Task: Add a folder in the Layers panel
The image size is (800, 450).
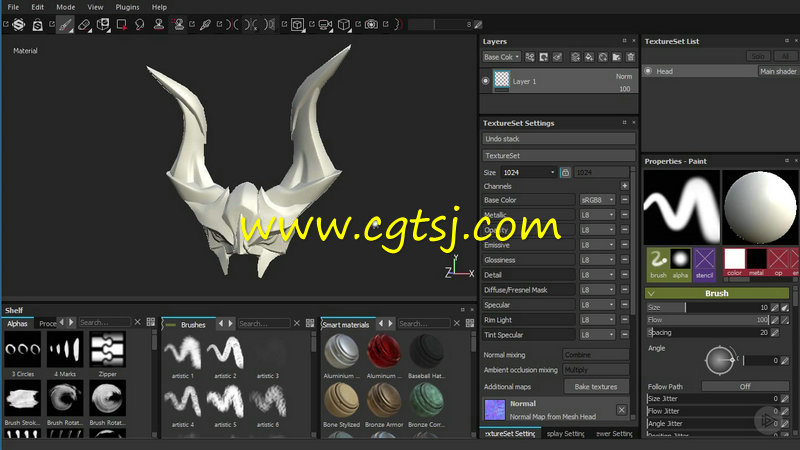Action: click(616, 57)
